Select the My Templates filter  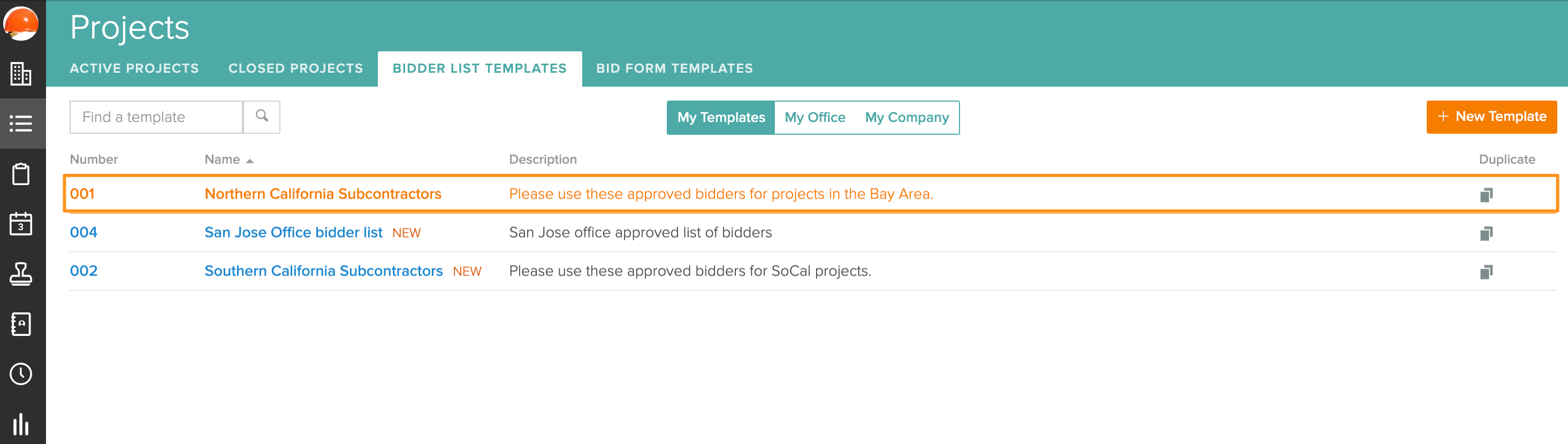pyautogui.click(x=721, y=117)
